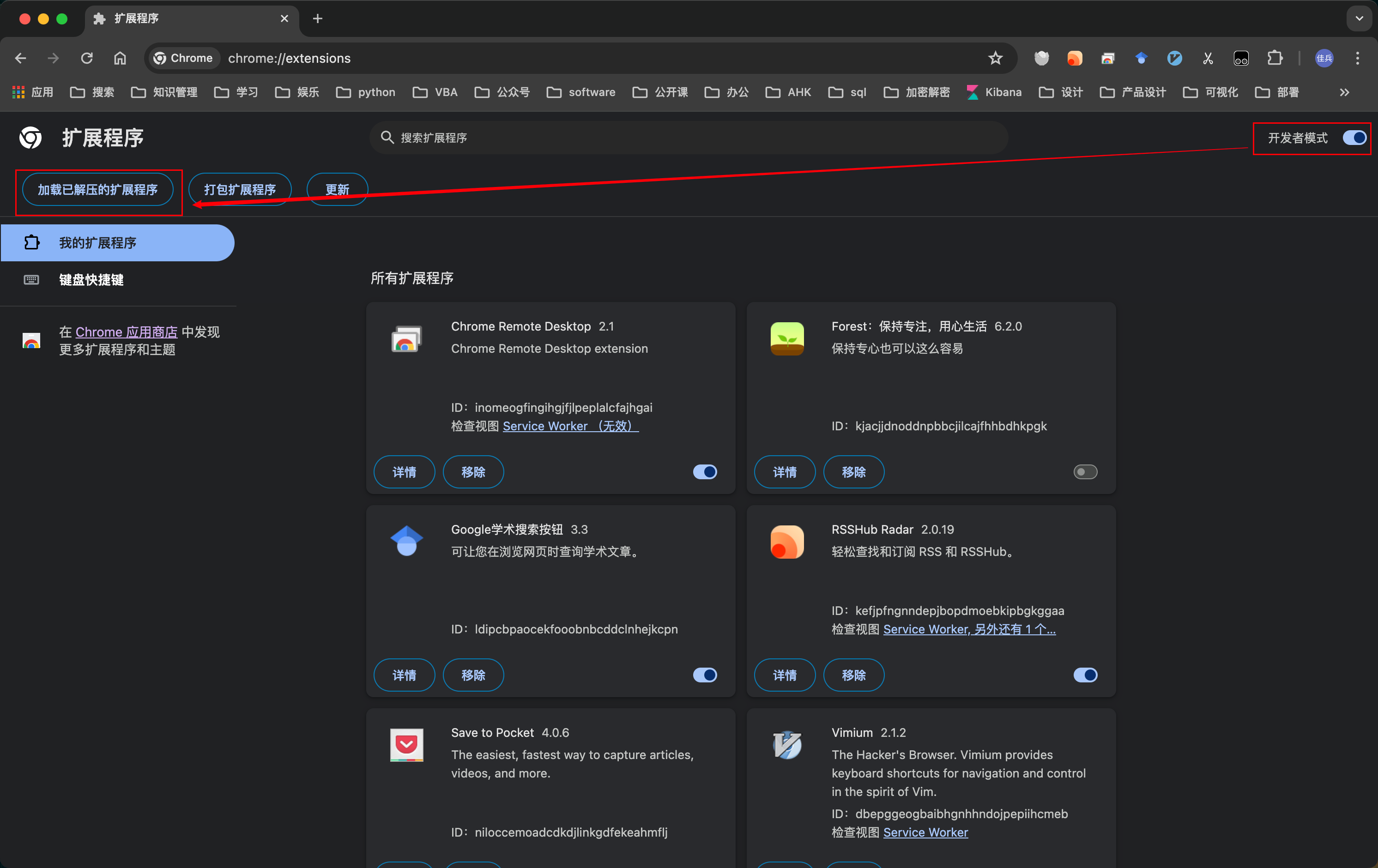
Task: Switch to the 扩展程序 browser tab
Action: pyautogui.click(x=192, y=19)
